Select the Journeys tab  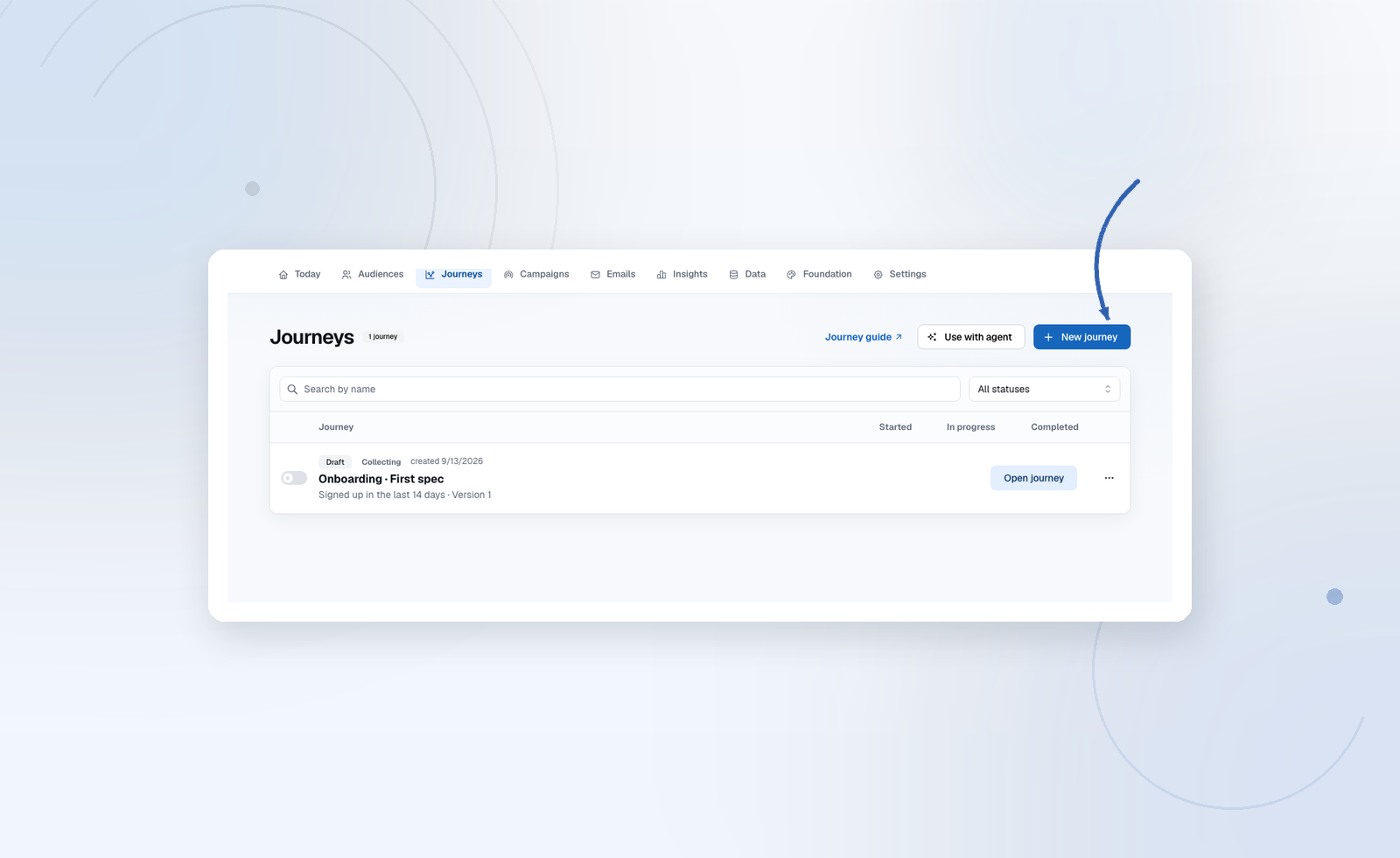tap(453, 274)
